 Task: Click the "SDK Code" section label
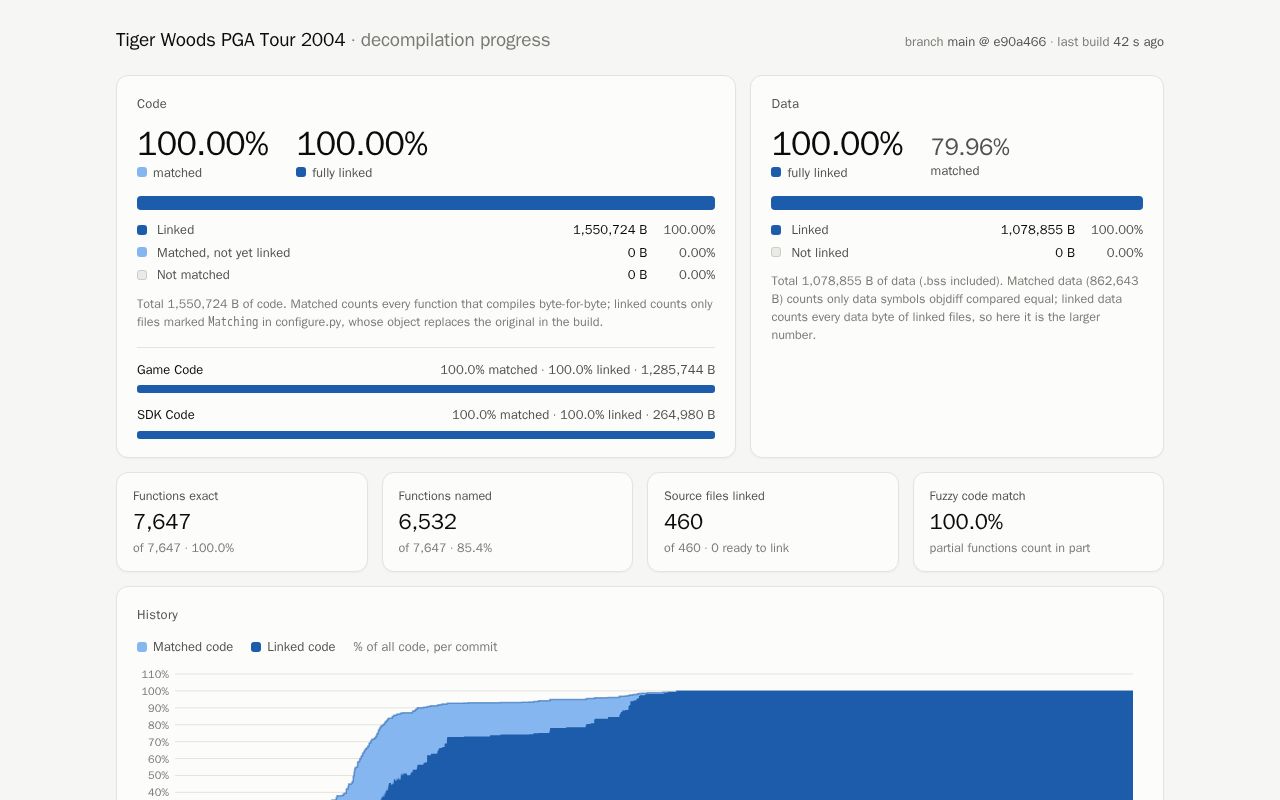(x=166, y=415)
